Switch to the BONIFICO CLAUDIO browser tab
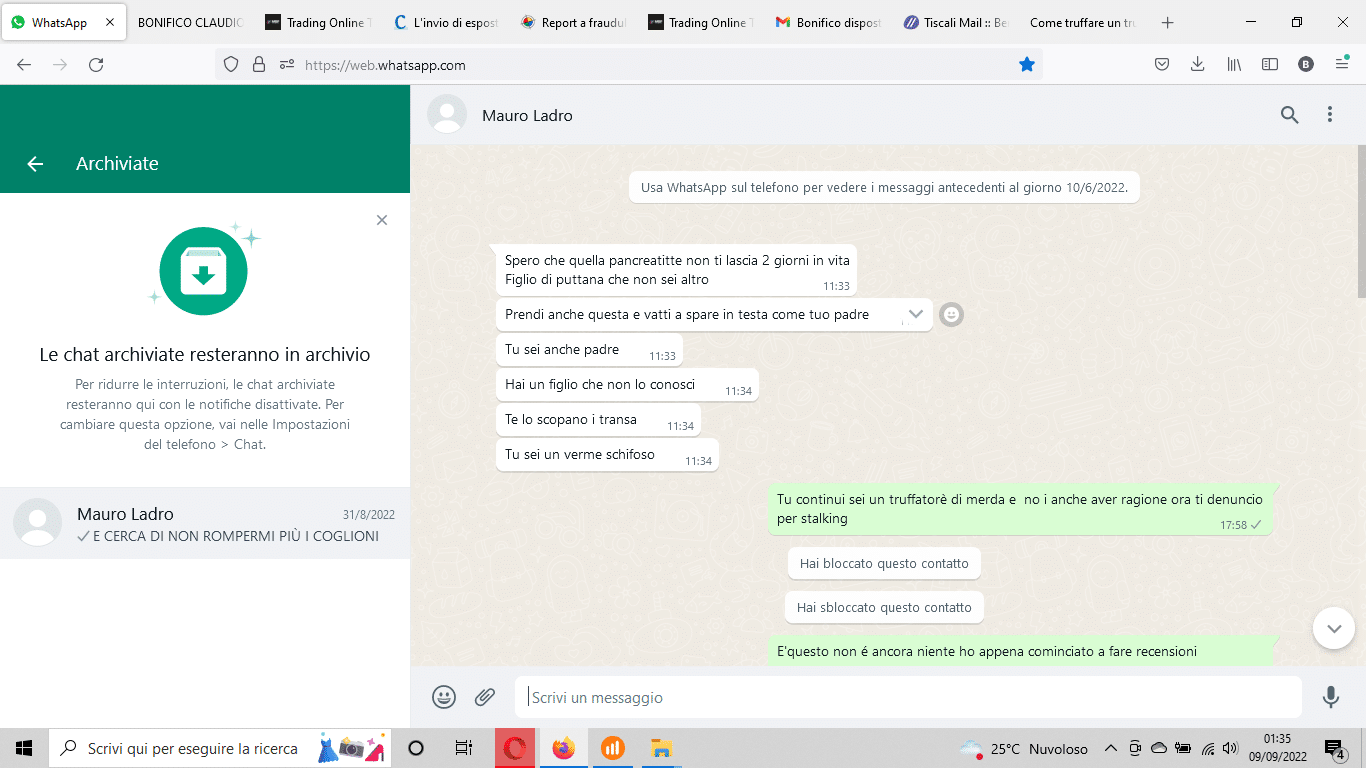Viewport: 1366px width, 768px height. [190, 23]
